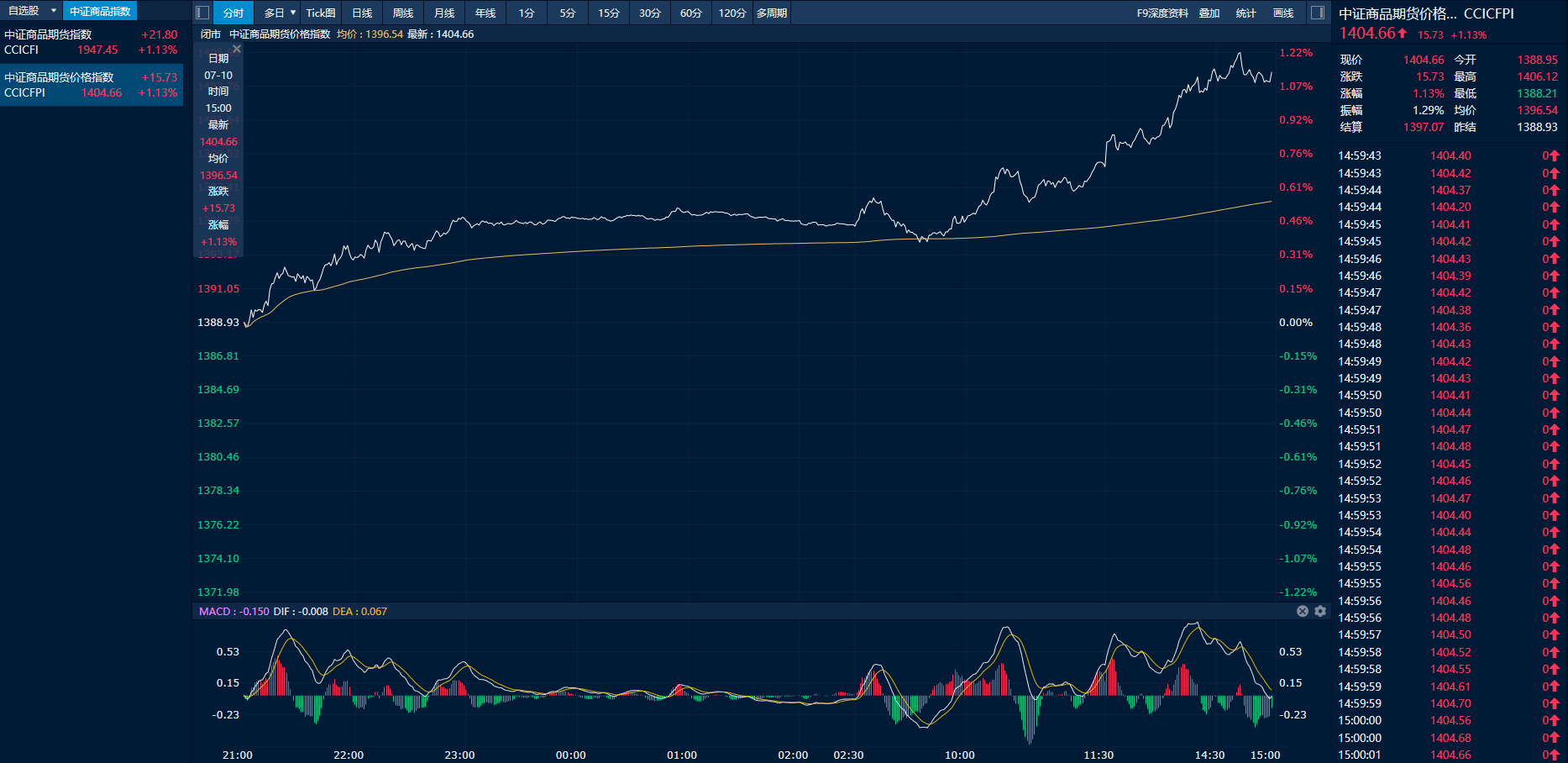Open the 统计 statistics tool

coord(1246,13)
